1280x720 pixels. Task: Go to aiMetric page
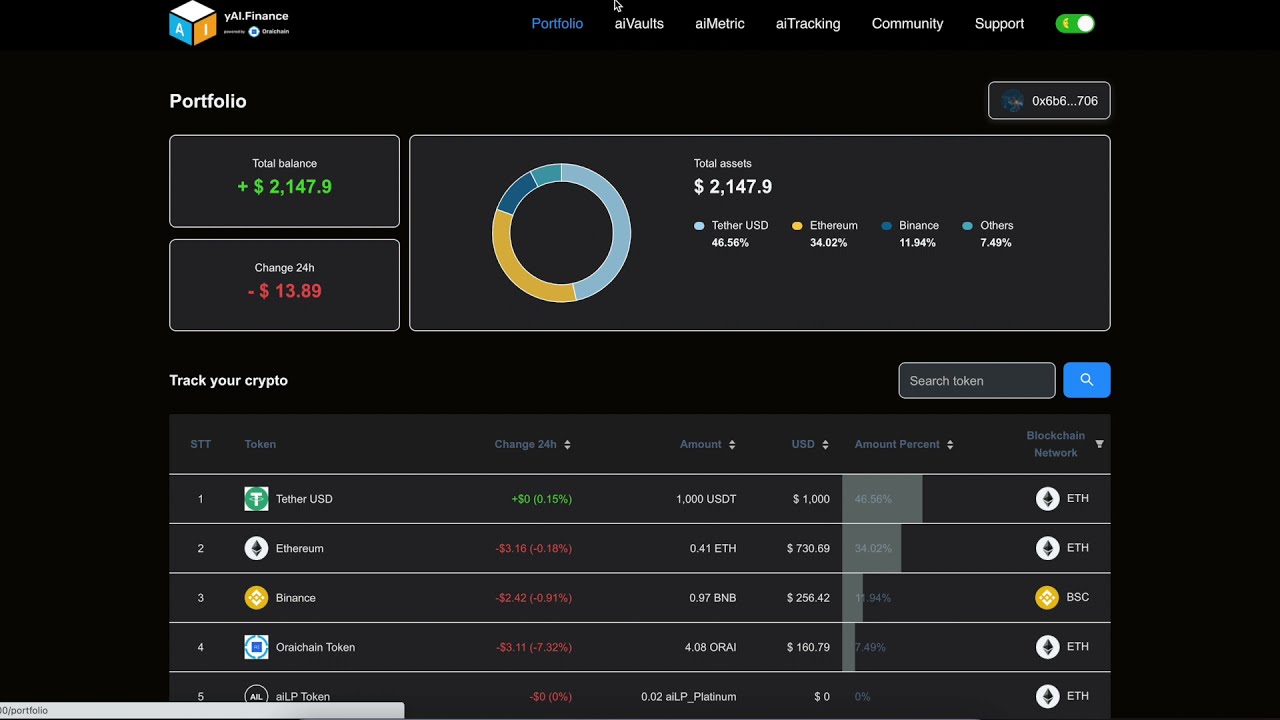(720, 24)
